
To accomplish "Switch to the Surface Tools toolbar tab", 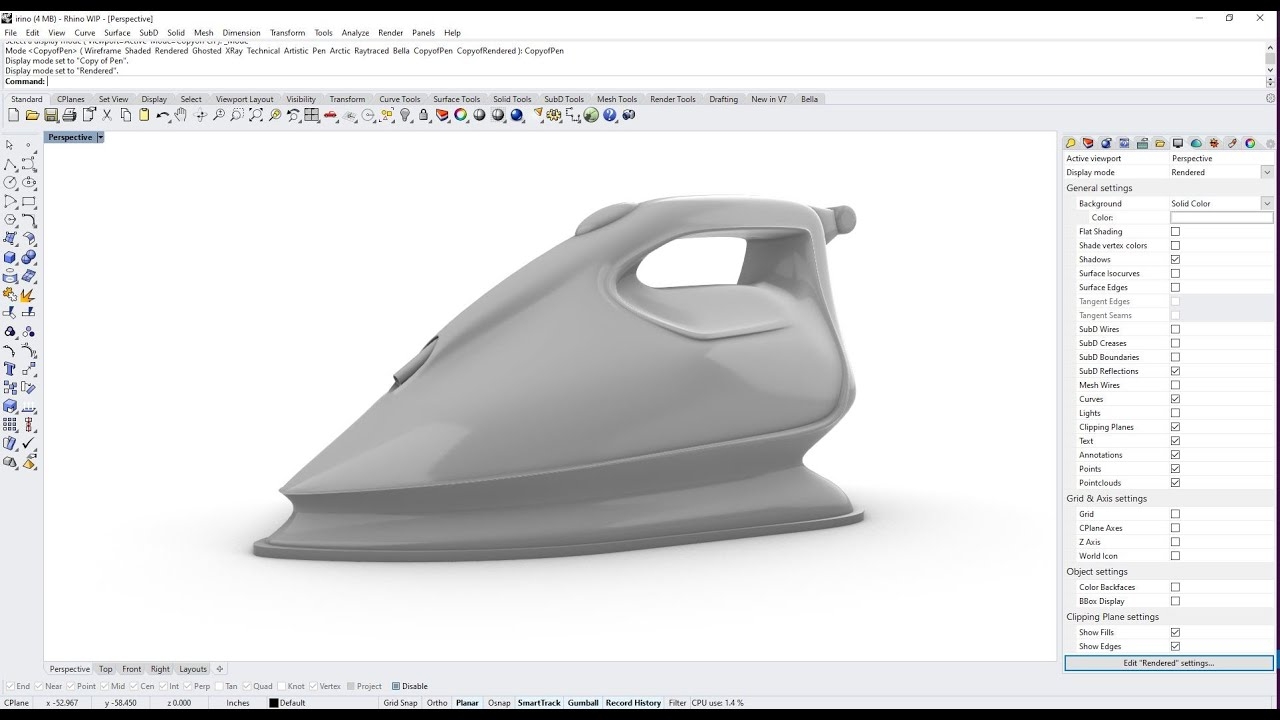I will tap(456, 99).
